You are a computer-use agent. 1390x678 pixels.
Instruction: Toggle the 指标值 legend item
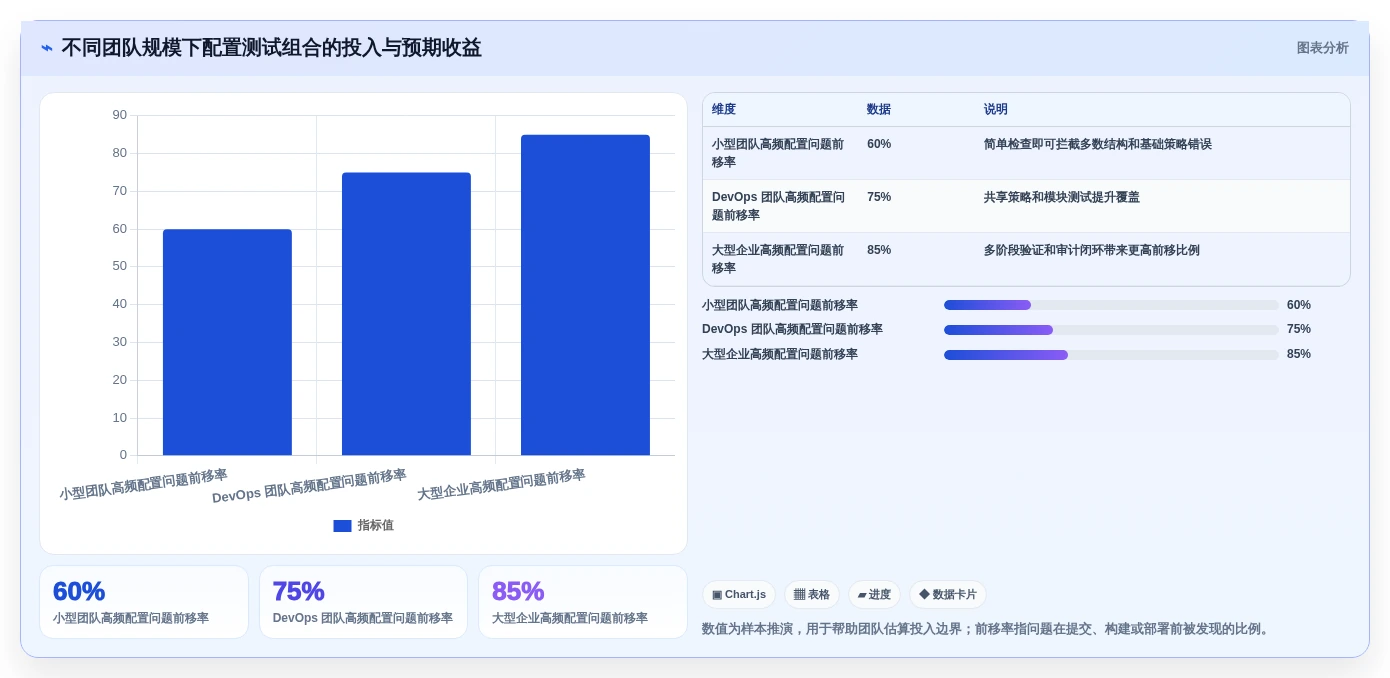(x=363, y=525)
